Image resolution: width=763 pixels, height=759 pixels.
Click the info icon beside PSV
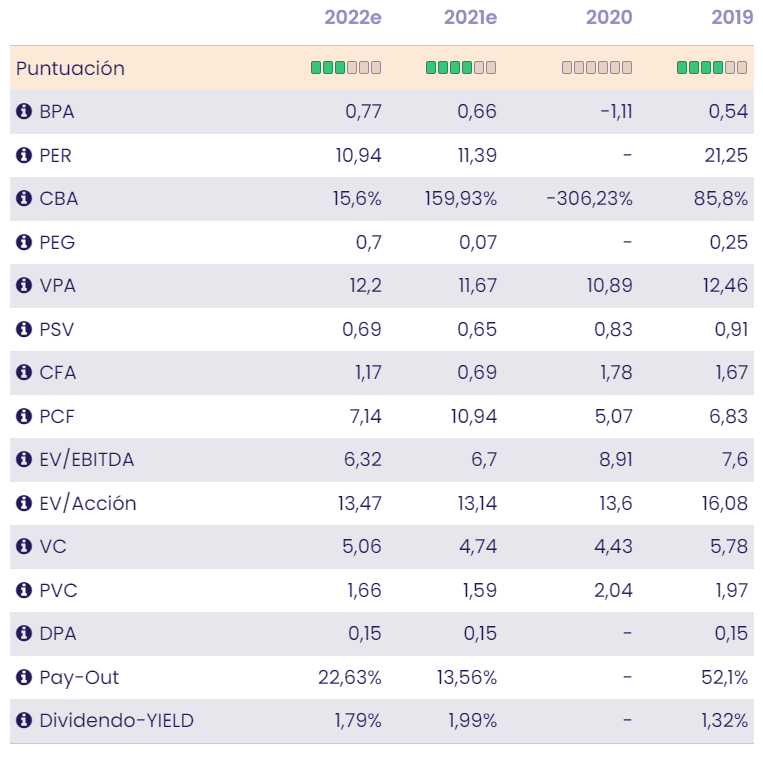tap(24, 329)
